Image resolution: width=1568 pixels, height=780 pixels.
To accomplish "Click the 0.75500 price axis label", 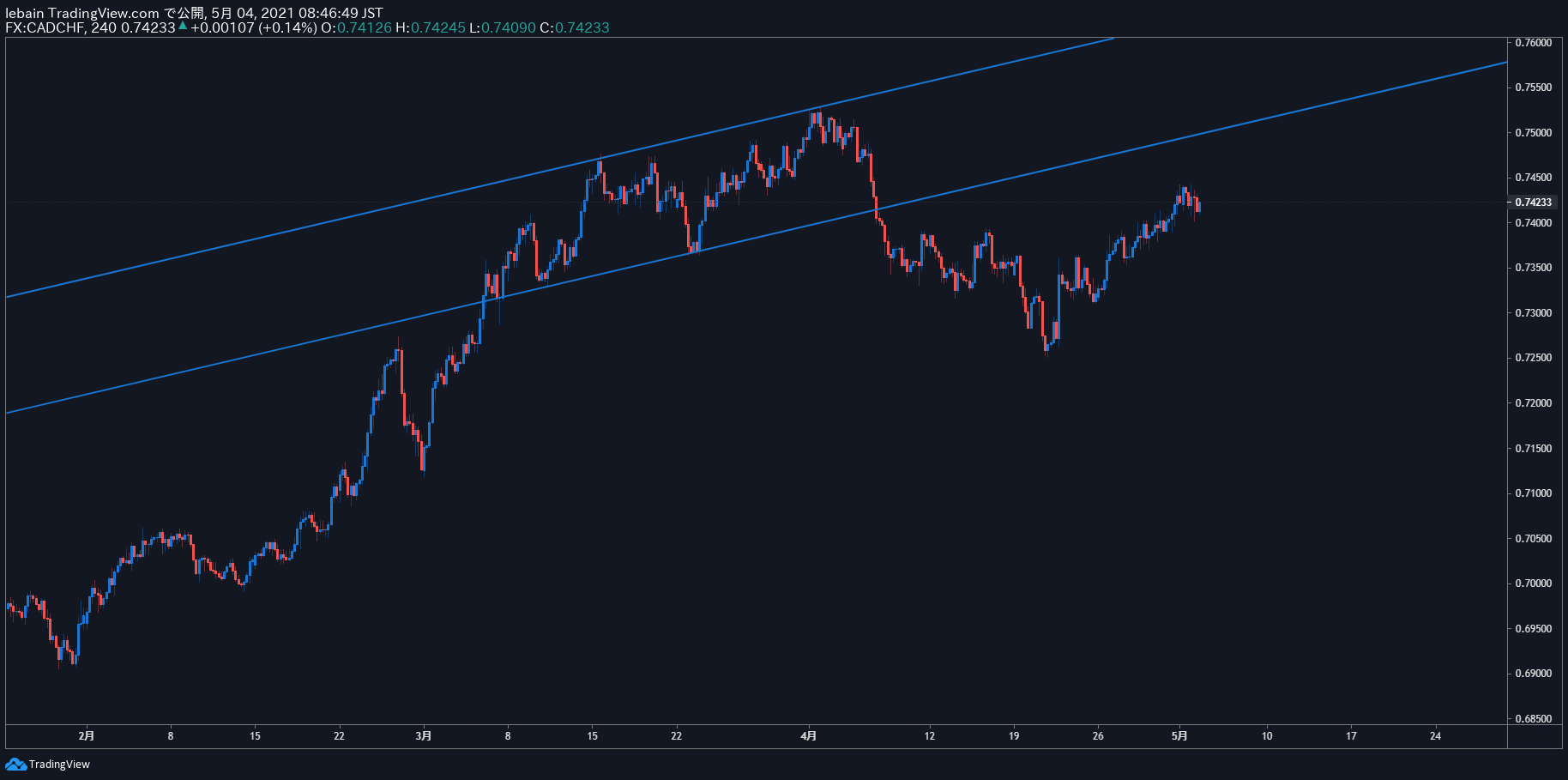I will pyautogui.click(x=1533, y=88).
